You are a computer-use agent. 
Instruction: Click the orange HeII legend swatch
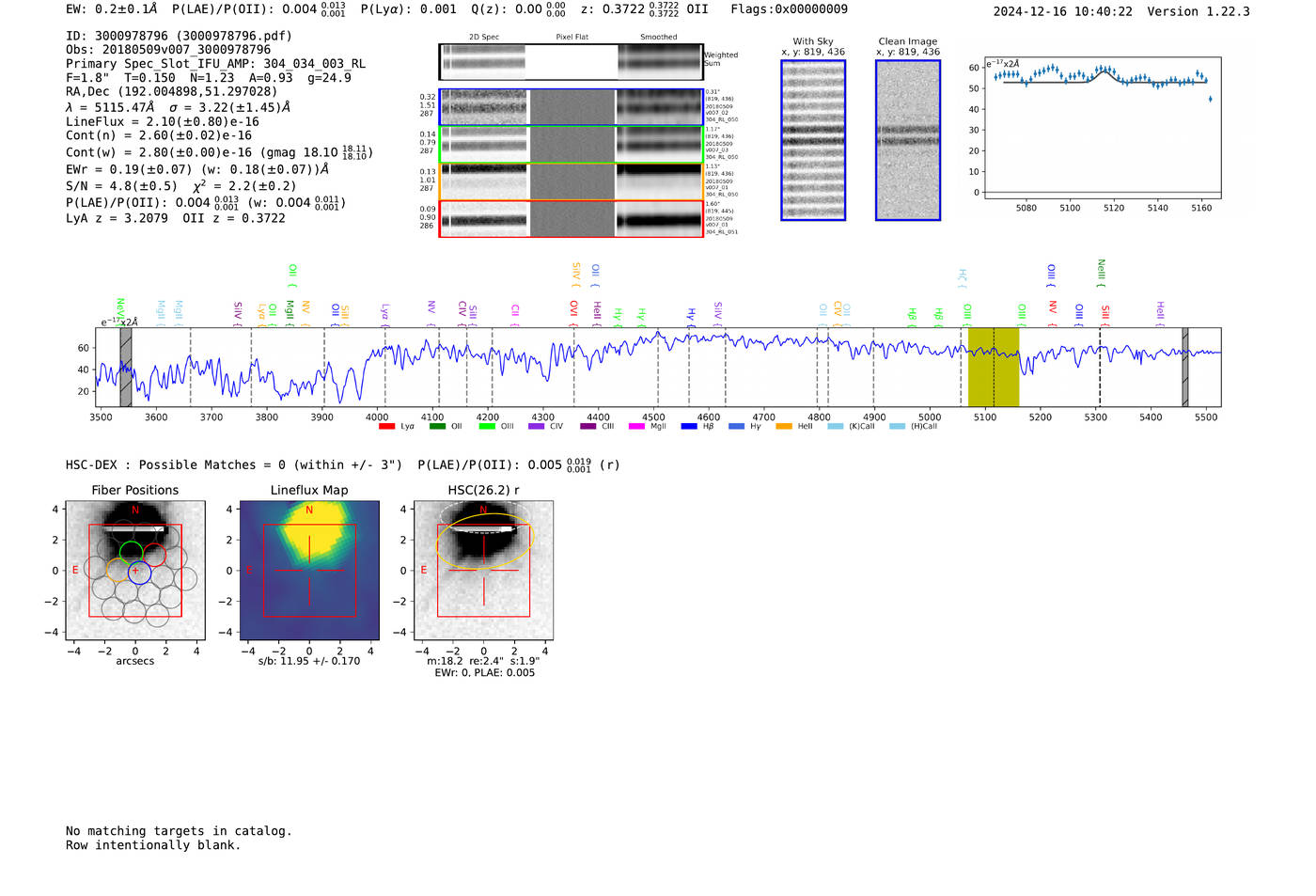pos(784,427)
